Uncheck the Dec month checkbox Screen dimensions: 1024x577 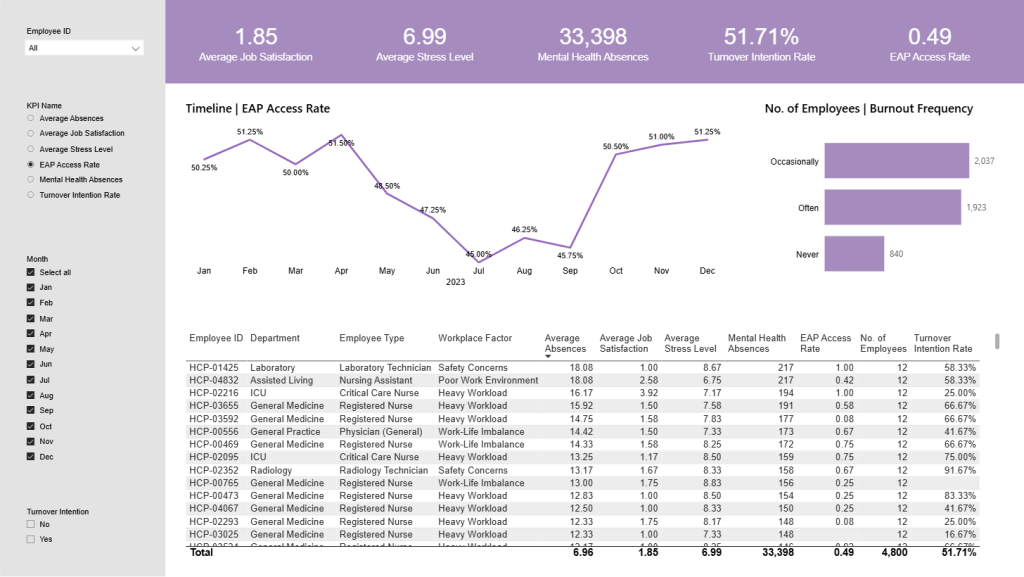click(31, 457)
